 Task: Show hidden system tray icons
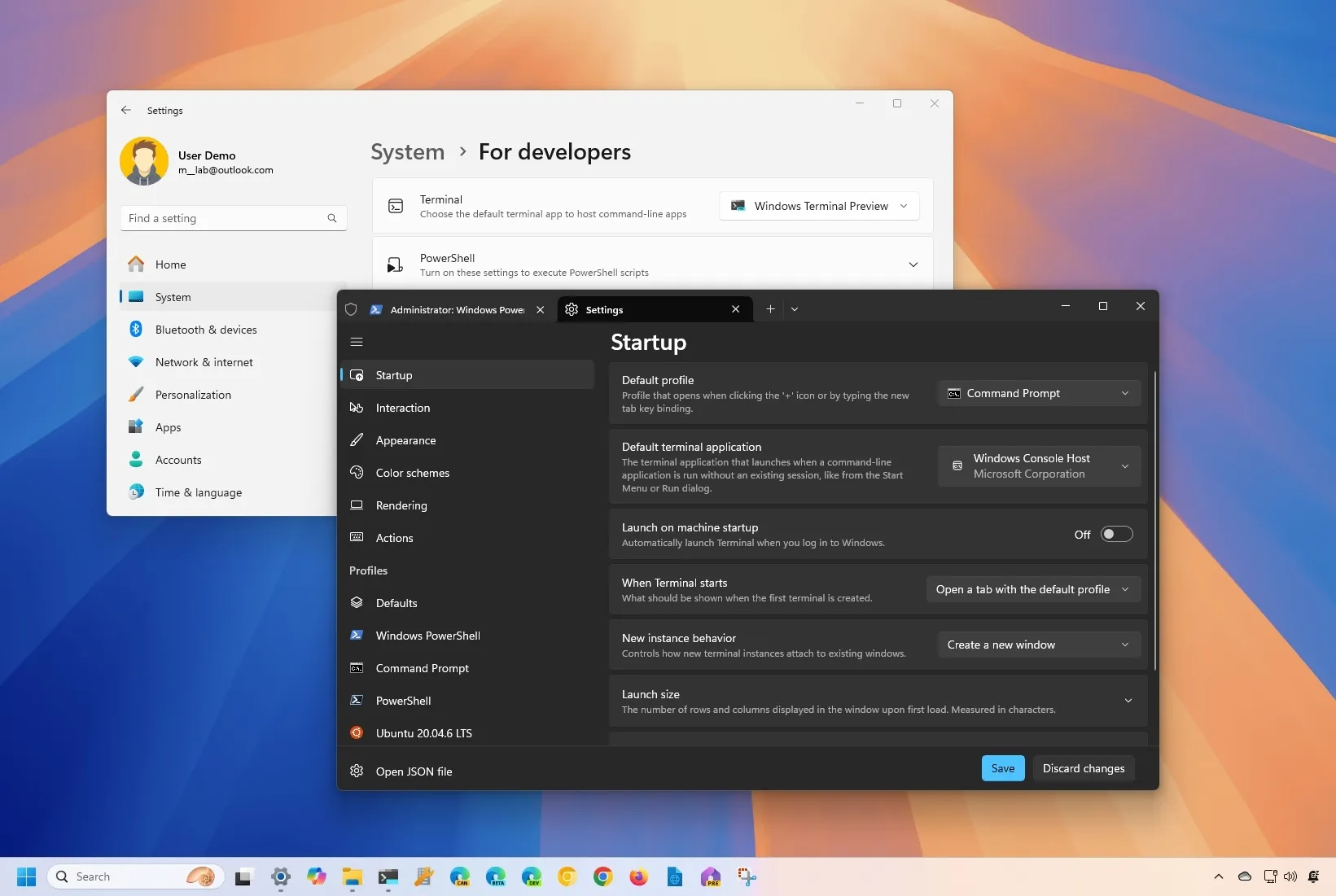pyautogui.click(x=1218, y=876)
